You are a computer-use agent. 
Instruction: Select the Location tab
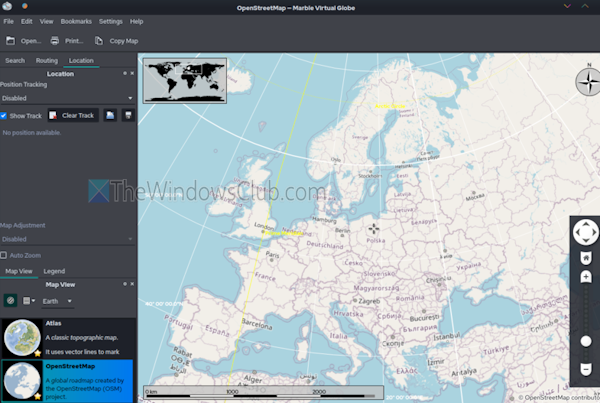pos(81,60)
